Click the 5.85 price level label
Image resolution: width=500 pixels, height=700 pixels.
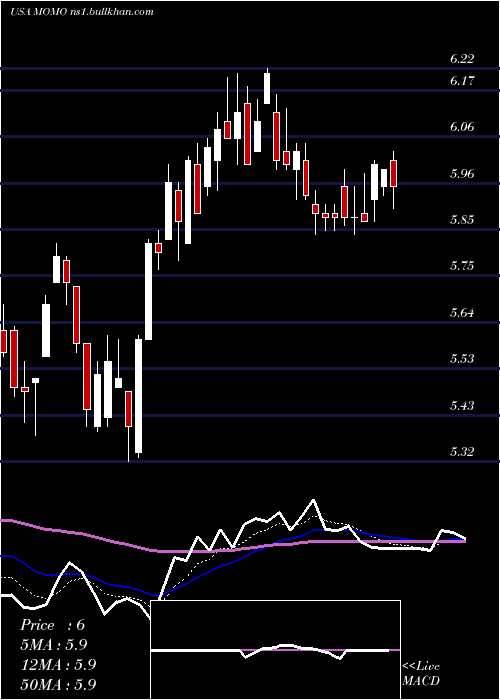[x=461, y=220]
